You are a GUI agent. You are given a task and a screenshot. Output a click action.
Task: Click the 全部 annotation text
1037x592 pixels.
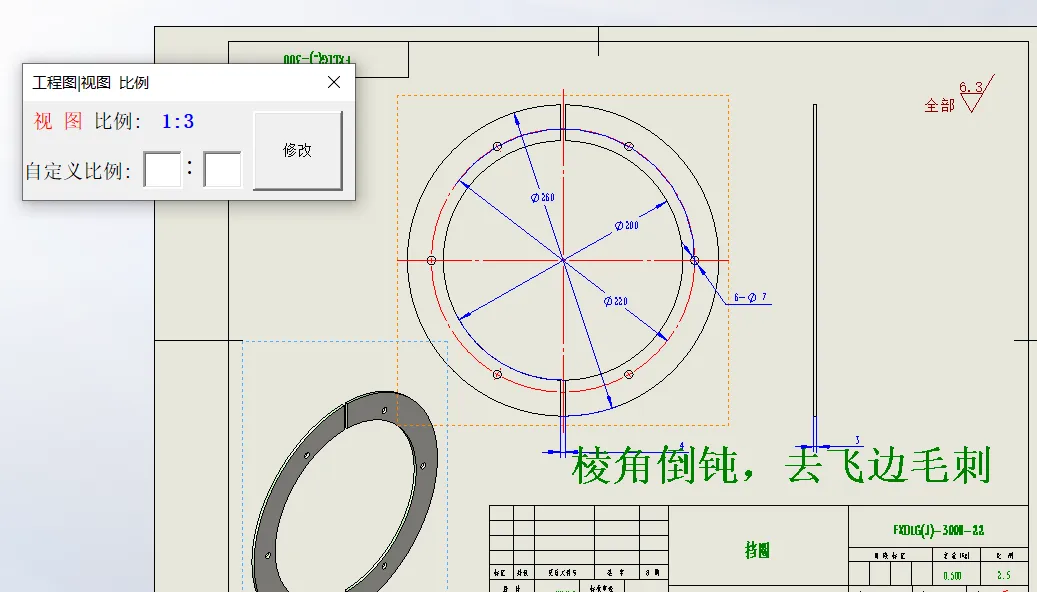[939, 105]
